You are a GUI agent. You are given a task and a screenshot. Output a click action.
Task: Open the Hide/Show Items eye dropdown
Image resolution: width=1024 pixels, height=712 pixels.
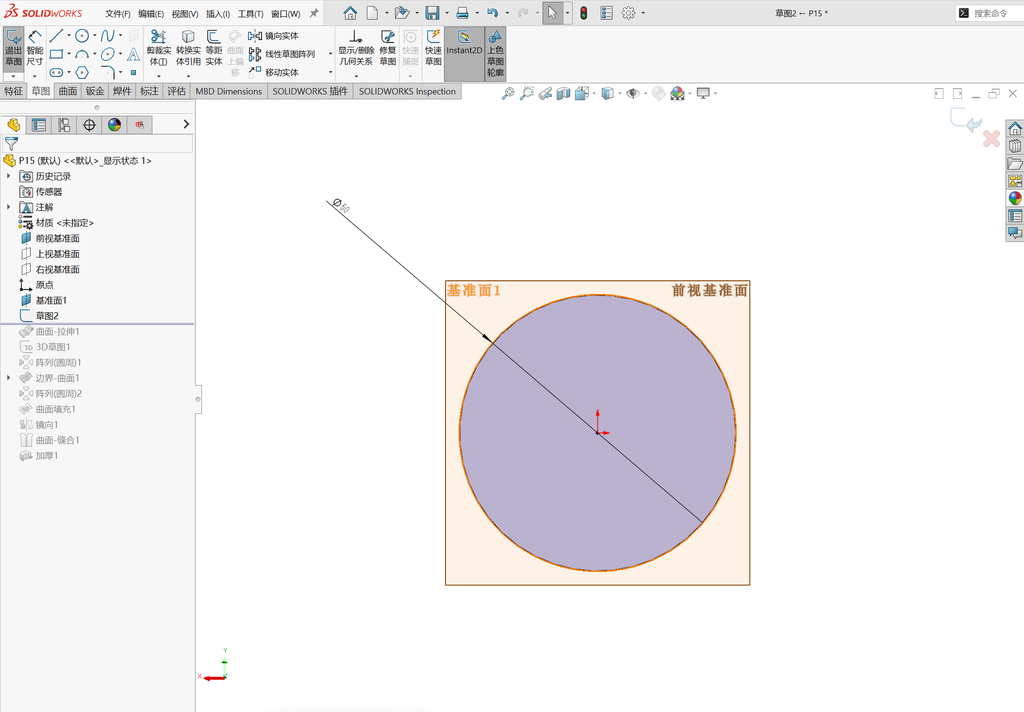646,94
